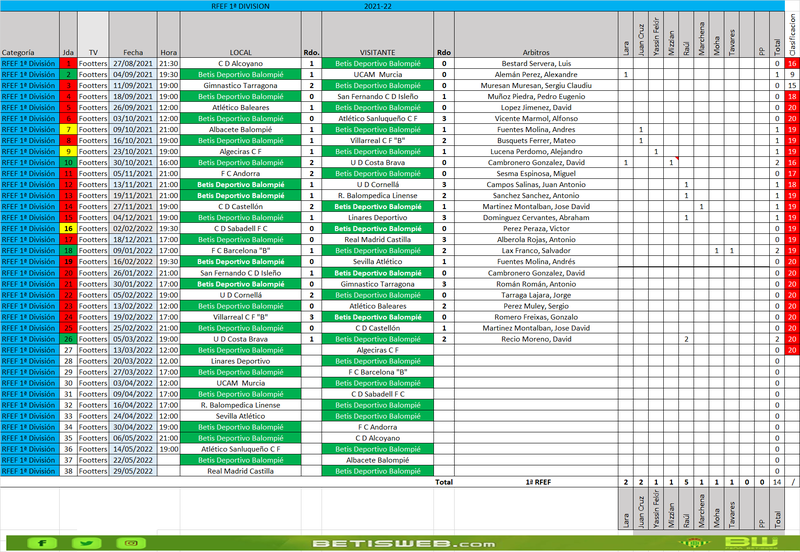Select referee Busquets Ferrer, Mateo

pos(536,141)
